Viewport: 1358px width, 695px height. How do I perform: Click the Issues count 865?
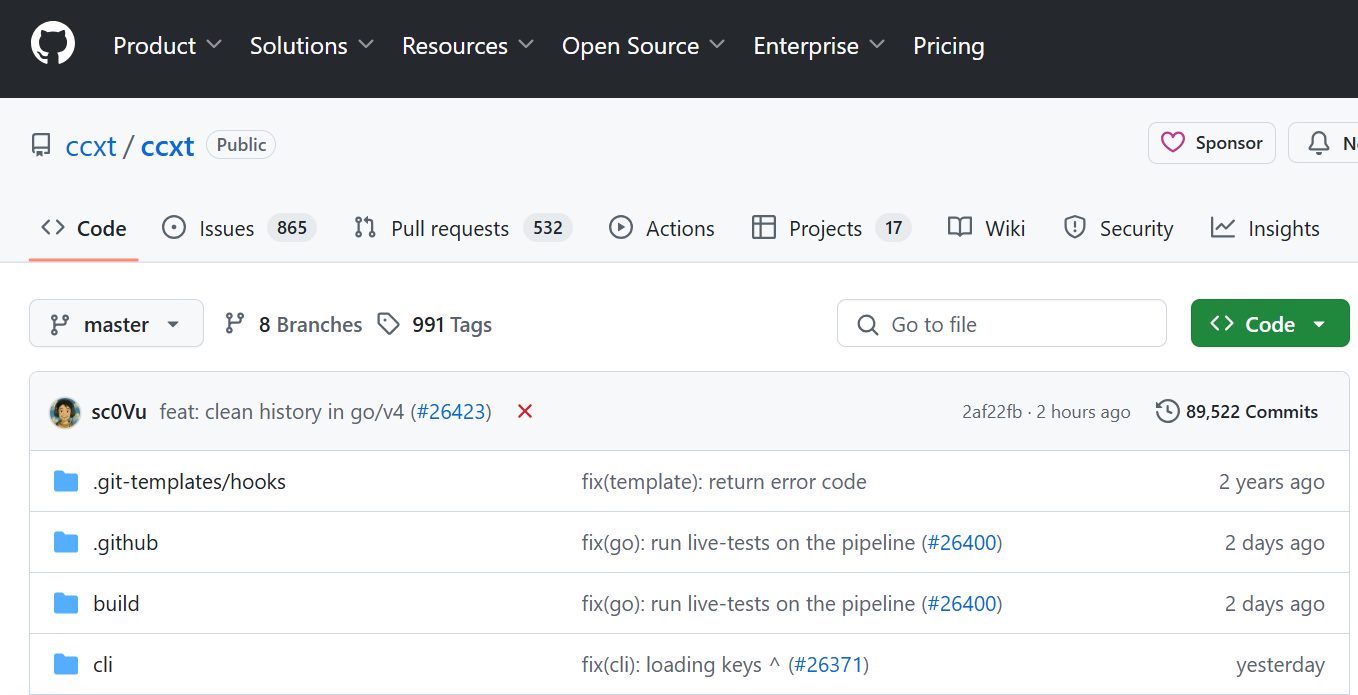[292, 228]
